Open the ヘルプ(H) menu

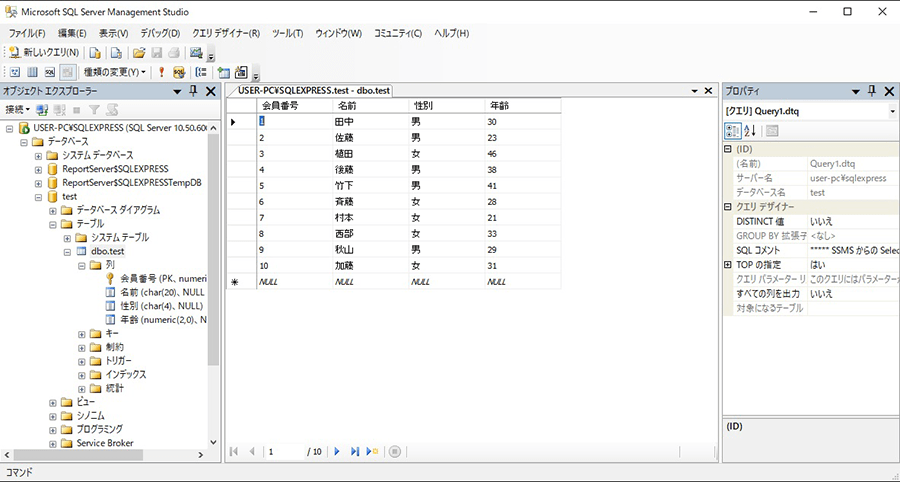point(452,33)
